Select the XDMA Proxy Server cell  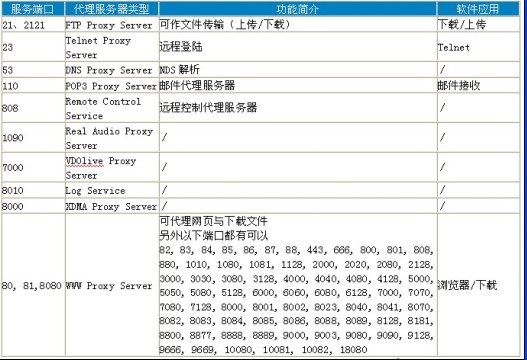[x=112, y=206]
